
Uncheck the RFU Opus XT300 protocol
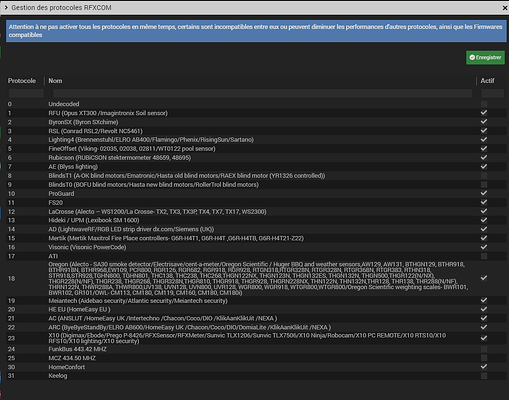[484, 113]
